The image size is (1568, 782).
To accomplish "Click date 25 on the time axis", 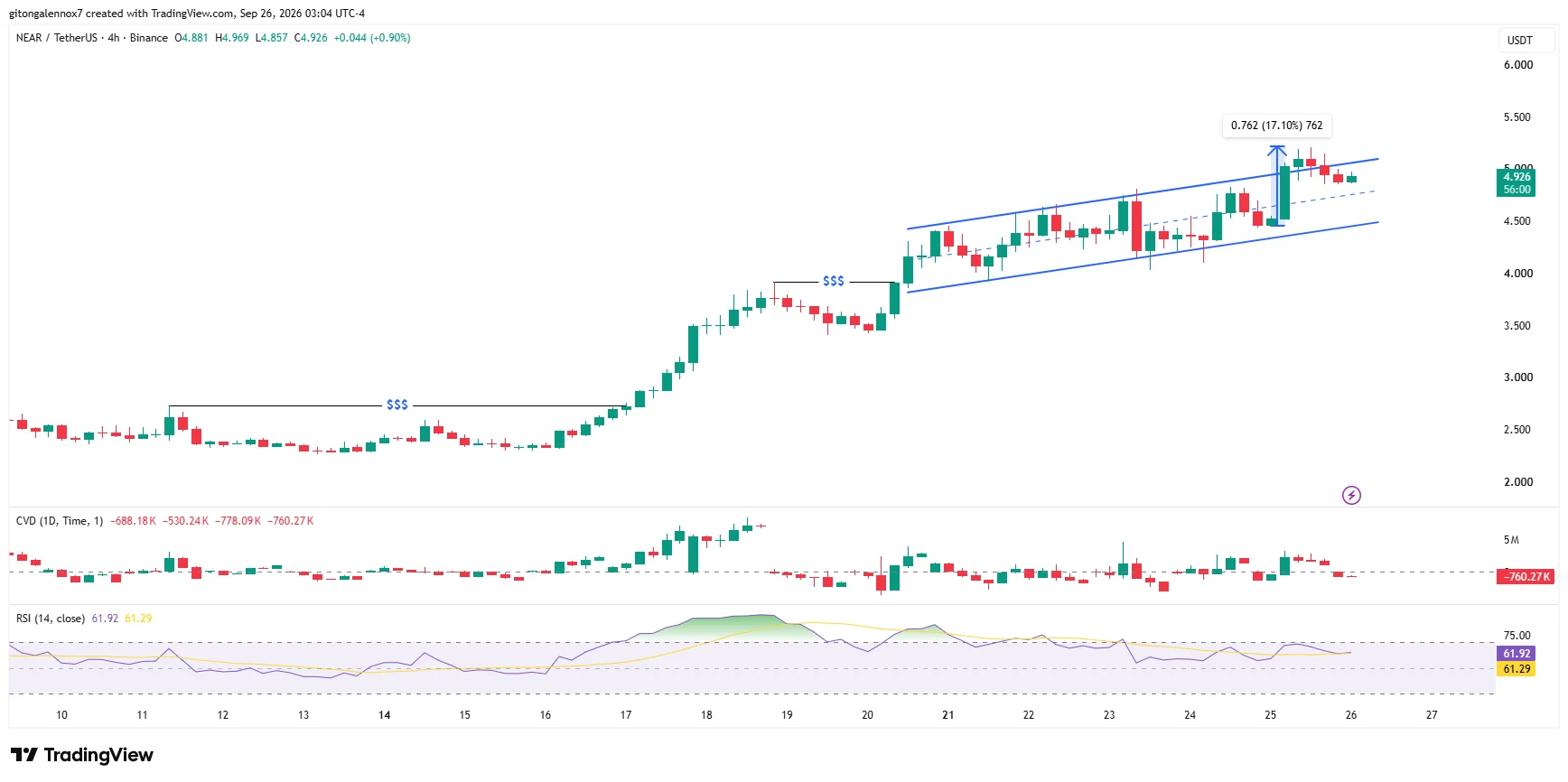I will (1271, 715).
